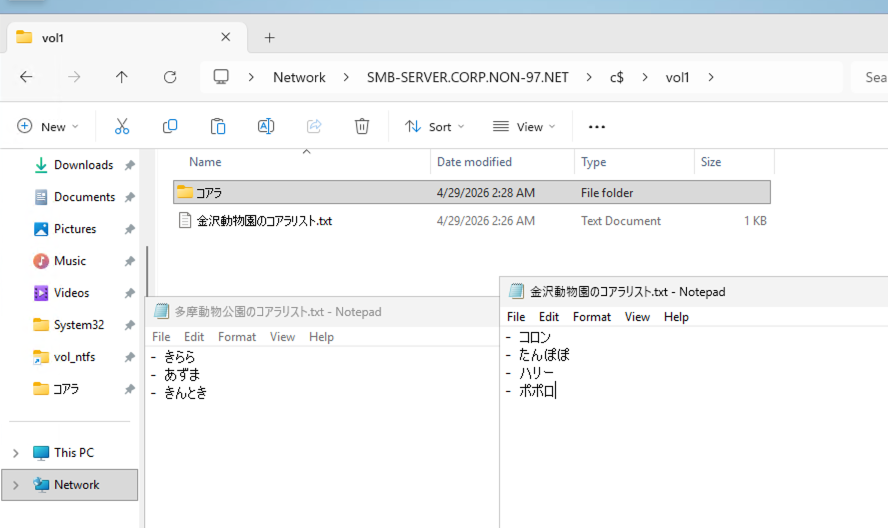Image resolution: width=888 pixels, height=528 pixels.
Task: Click the Documents icon in sidebar
Action: pyautogui.click(x=41, y=197)
